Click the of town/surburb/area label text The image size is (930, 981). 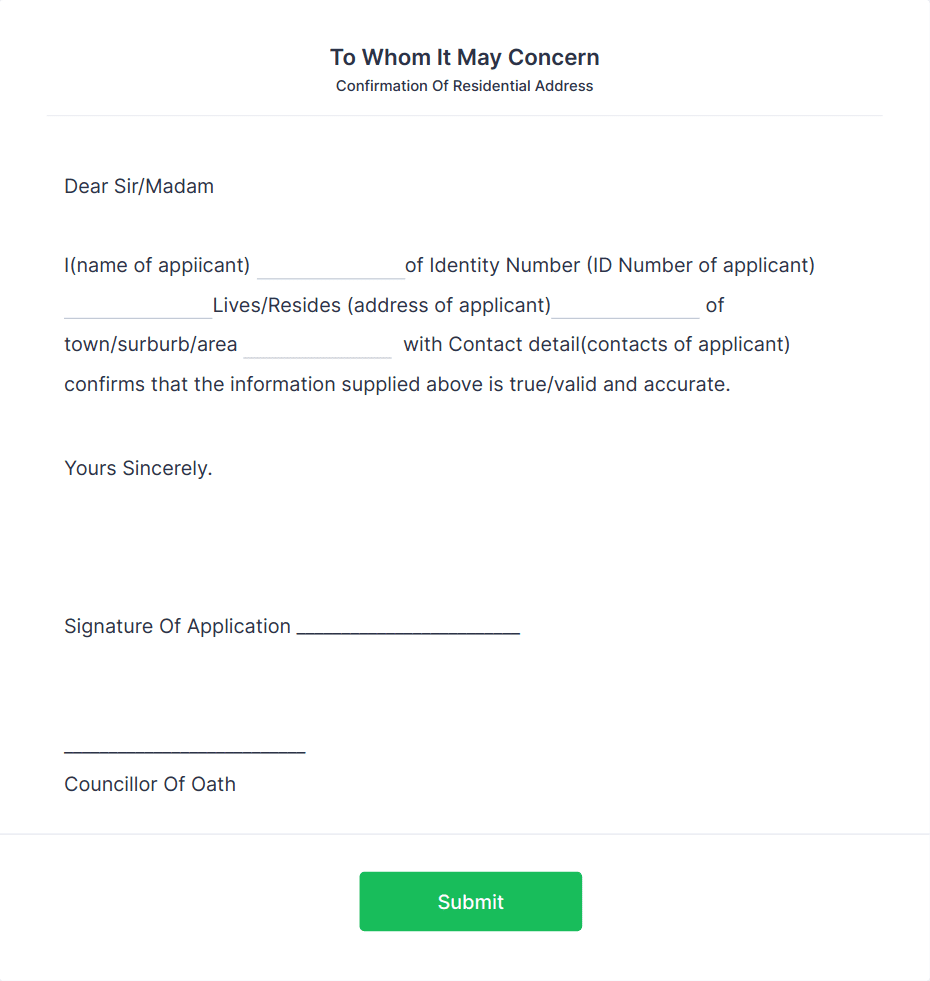pos(150,344)
